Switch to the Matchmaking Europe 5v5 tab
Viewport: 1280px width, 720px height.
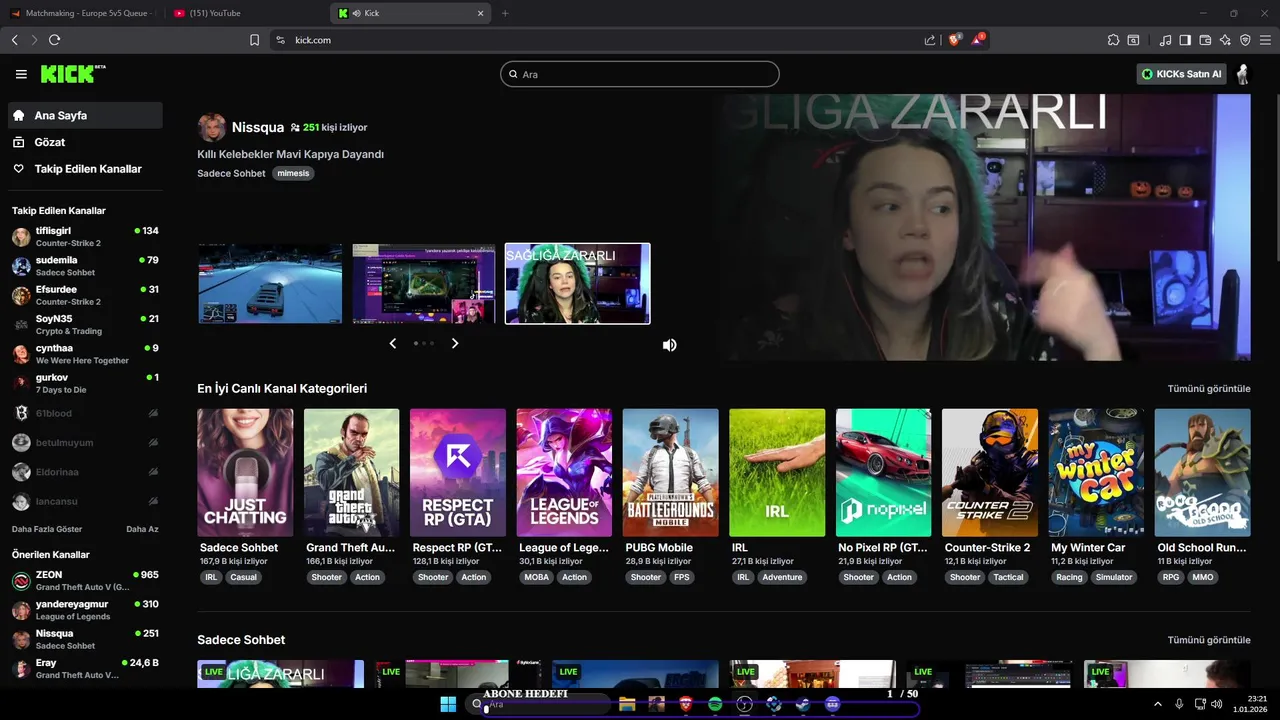82,13
